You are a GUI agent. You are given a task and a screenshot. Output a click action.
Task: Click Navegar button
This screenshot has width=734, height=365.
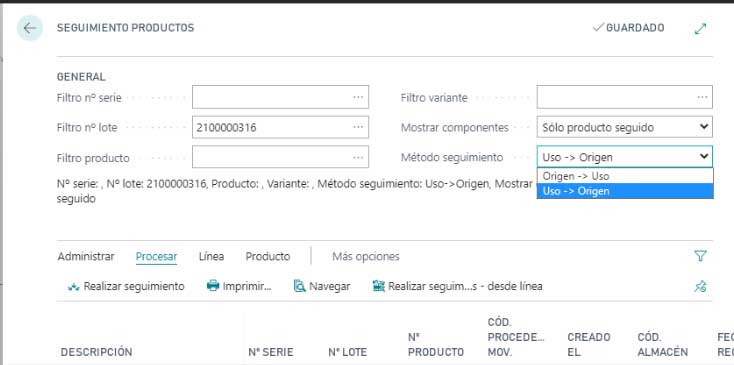322,286
